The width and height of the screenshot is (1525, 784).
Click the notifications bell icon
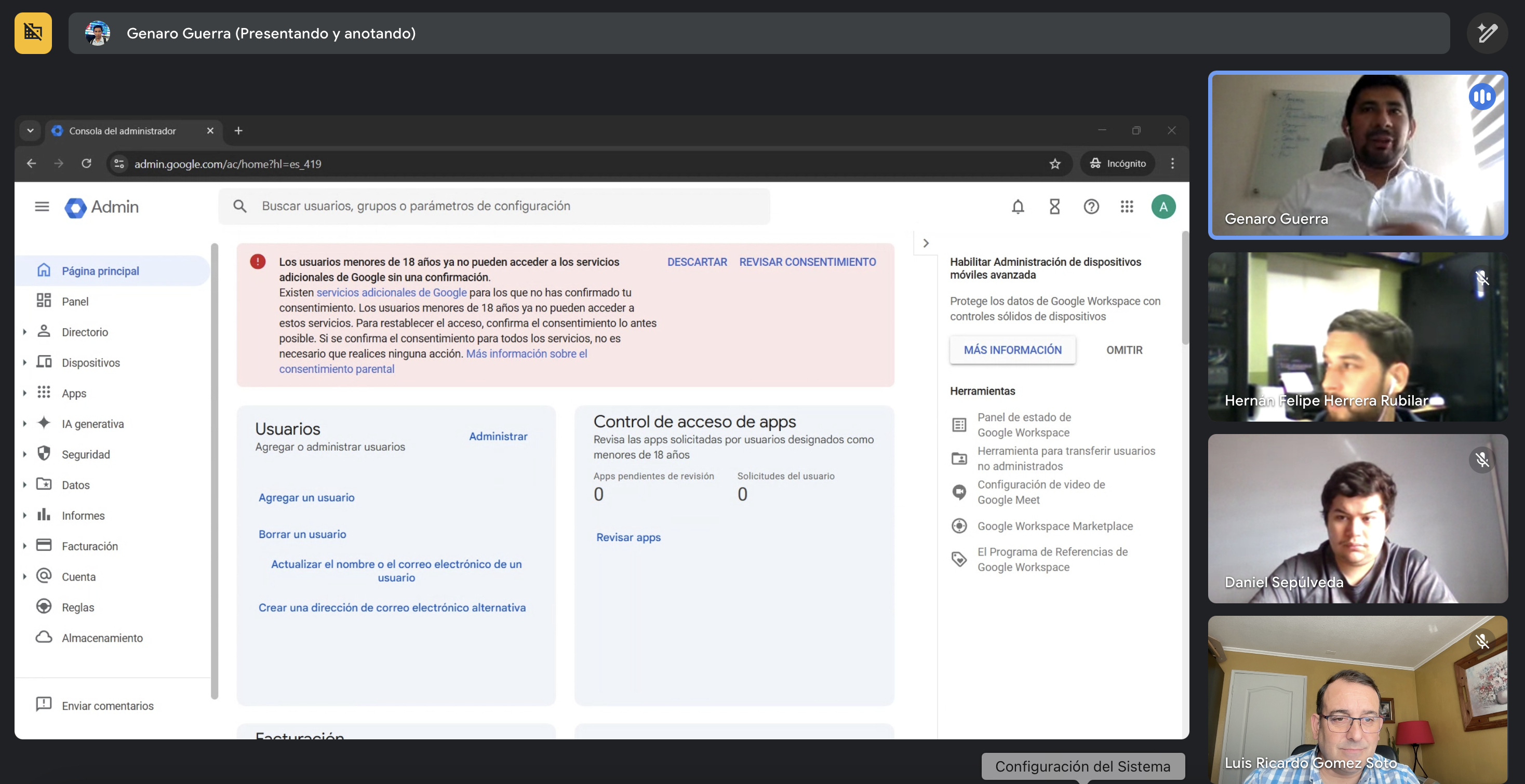[1018, 207]
